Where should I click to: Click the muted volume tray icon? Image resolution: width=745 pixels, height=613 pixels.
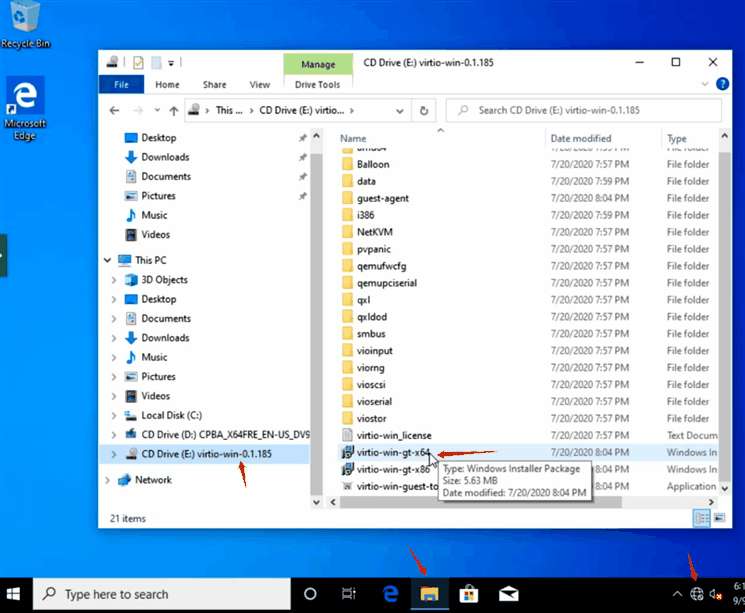[x=716, y=594]
